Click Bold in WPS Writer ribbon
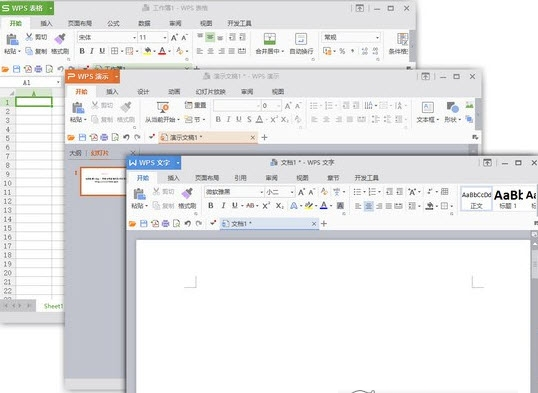Screen dimensions: 538x393 pos(211,206)
